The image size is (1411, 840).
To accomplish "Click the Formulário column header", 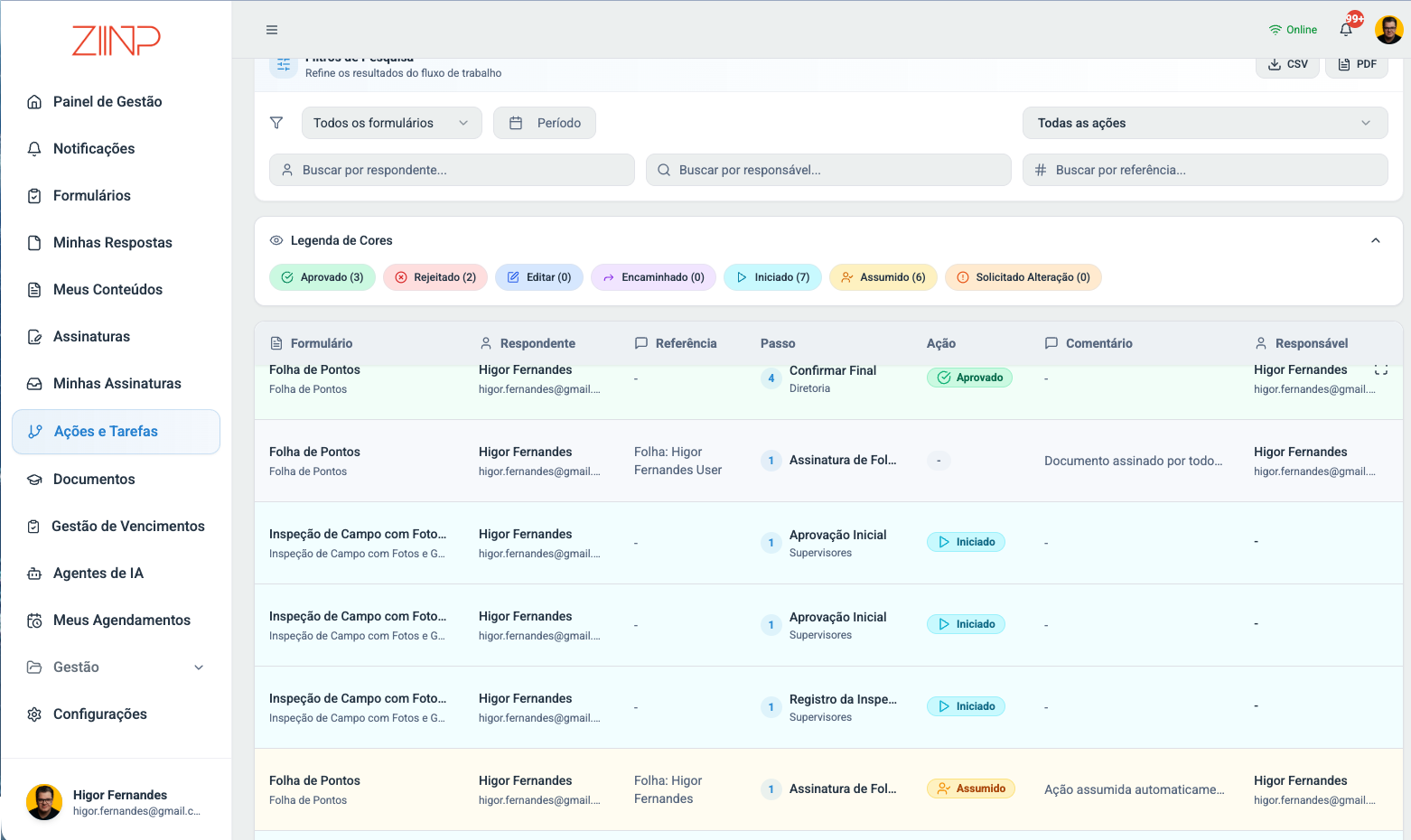I will tap(312, 343).
